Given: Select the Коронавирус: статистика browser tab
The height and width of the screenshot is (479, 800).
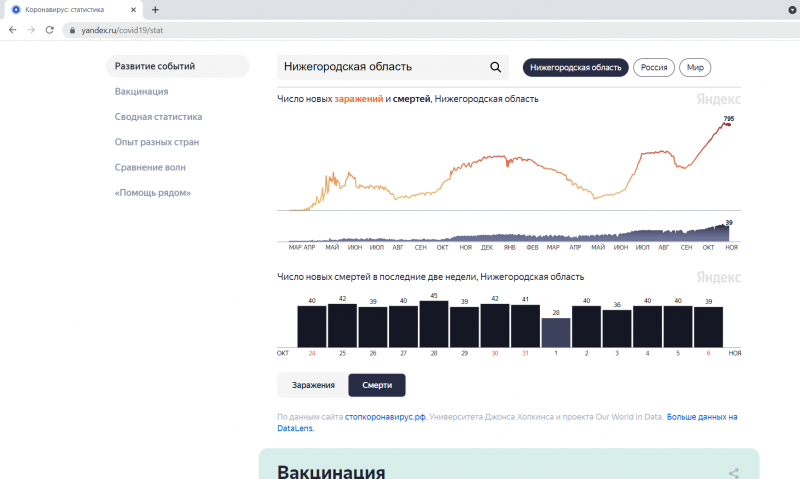Looking at the screenshot, I should 74,10.
